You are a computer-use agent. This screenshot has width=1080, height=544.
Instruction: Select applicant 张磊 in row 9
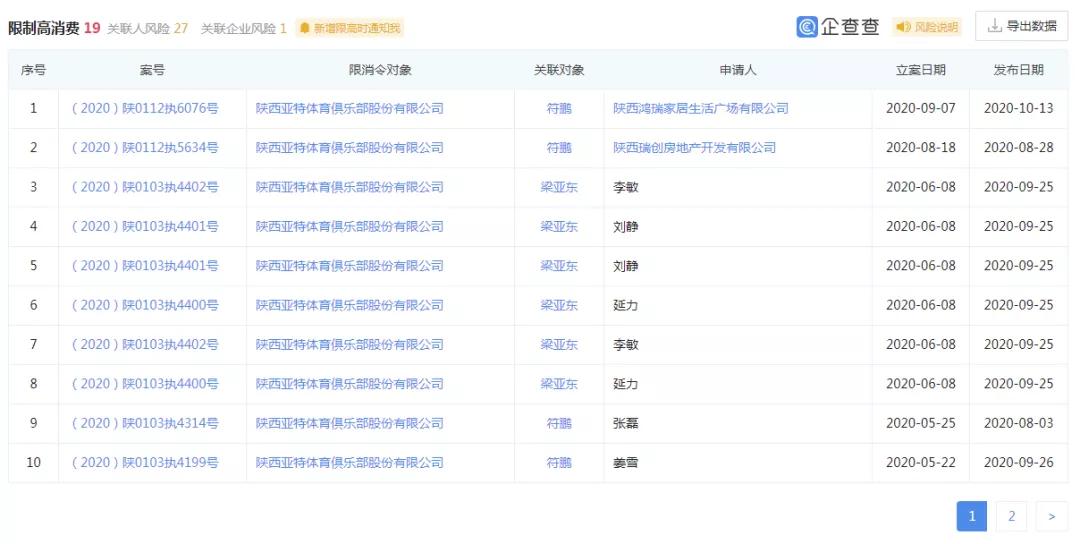[626, 423]
